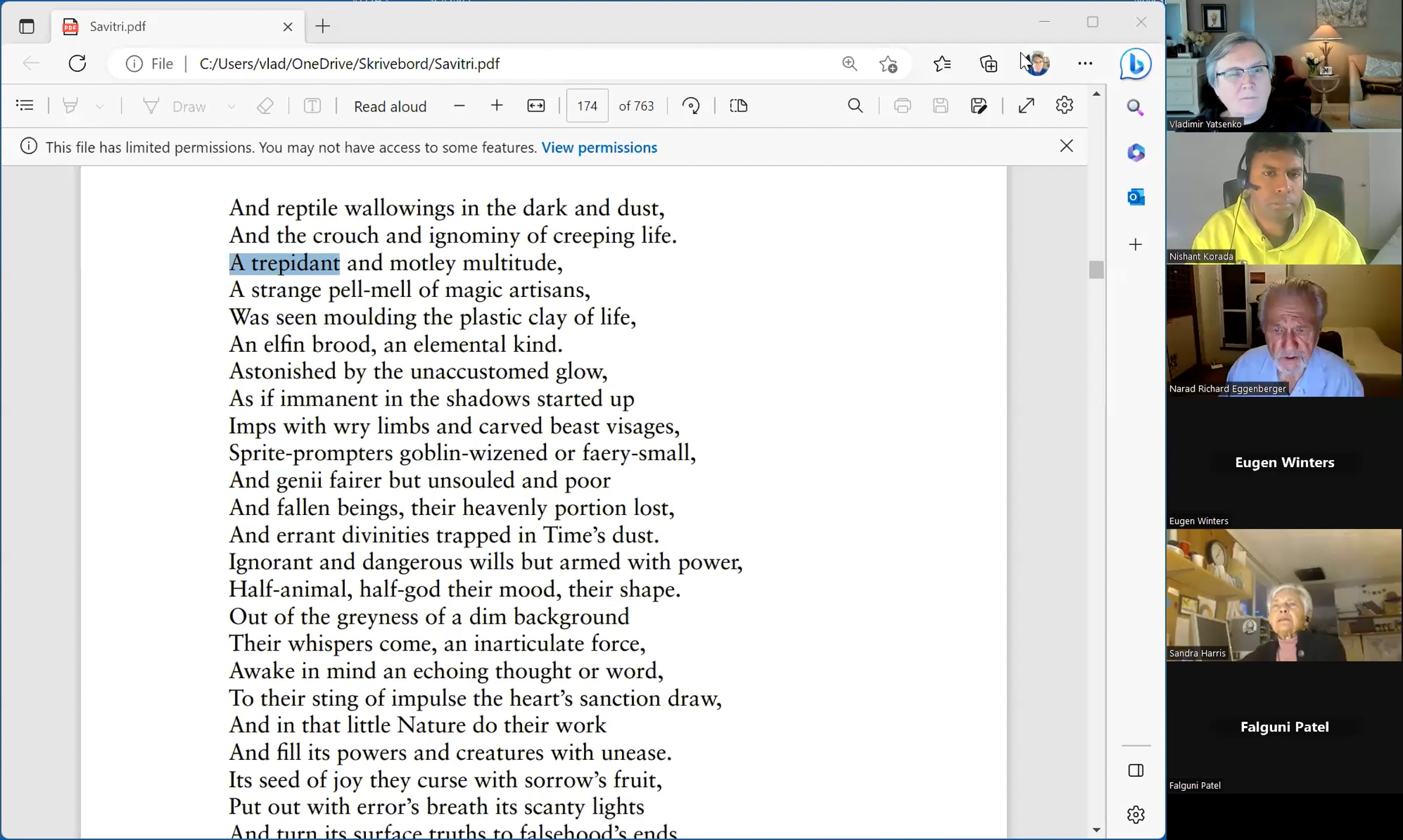Open PDF toolbar settings gear

pos(1064,106)
